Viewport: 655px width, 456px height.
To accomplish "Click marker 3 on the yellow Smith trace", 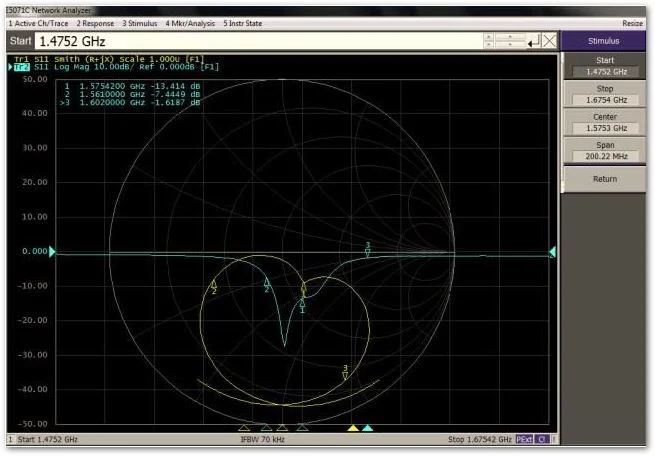I will (x=345, y=373).
